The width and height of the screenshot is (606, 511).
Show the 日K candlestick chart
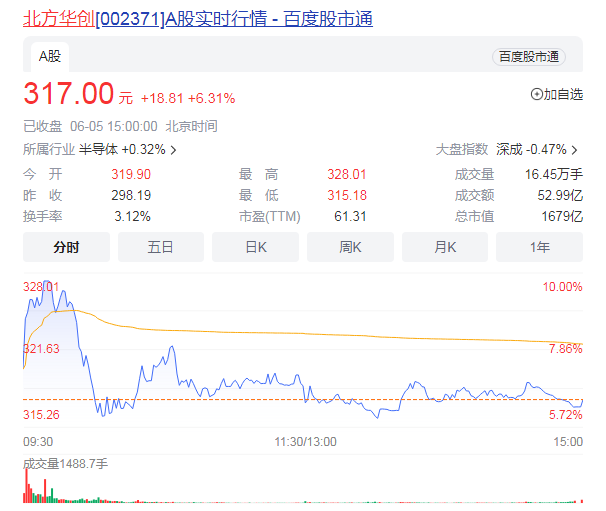coord(255,247)
